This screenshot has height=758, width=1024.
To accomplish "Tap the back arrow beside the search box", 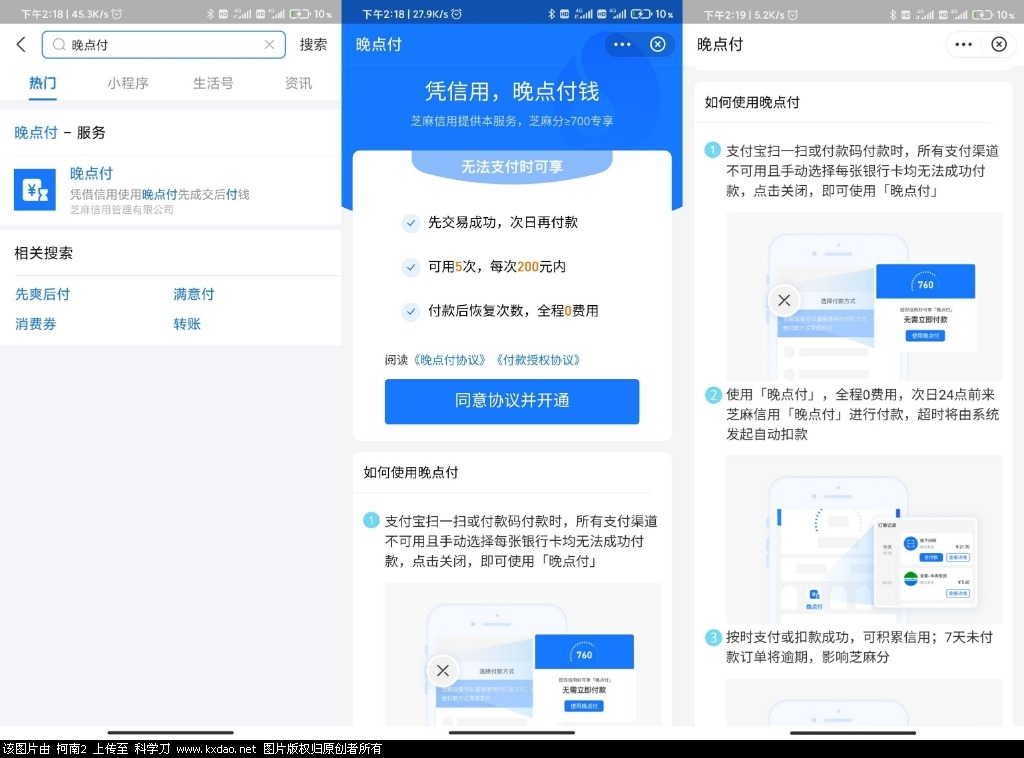I will point(21,44).
